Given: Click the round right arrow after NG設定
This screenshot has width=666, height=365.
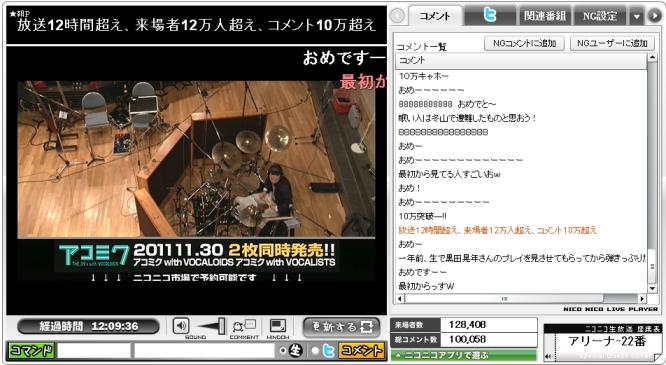Looking at the screenshot, I should point(654,16).
